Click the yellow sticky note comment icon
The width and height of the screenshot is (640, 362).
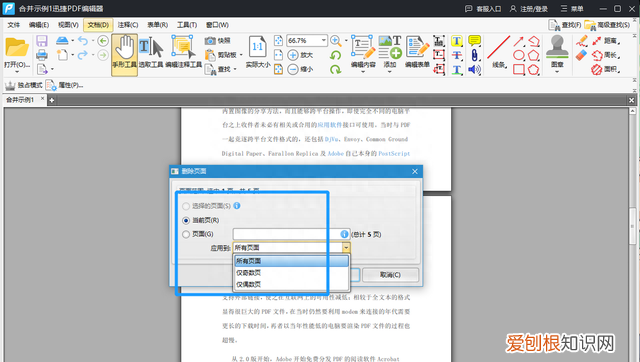point(474,40)
